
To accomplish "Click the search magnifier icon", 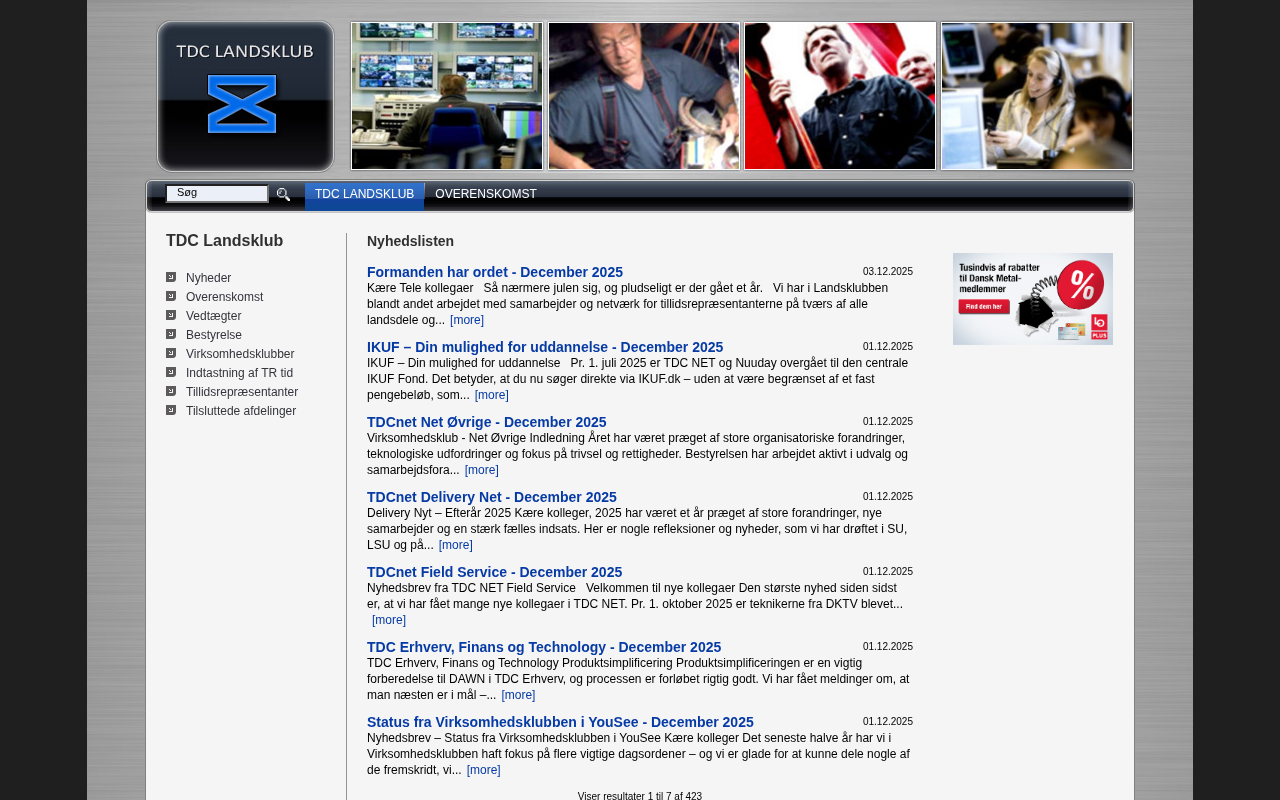I will pyautogui.click(x=283, y=194).
